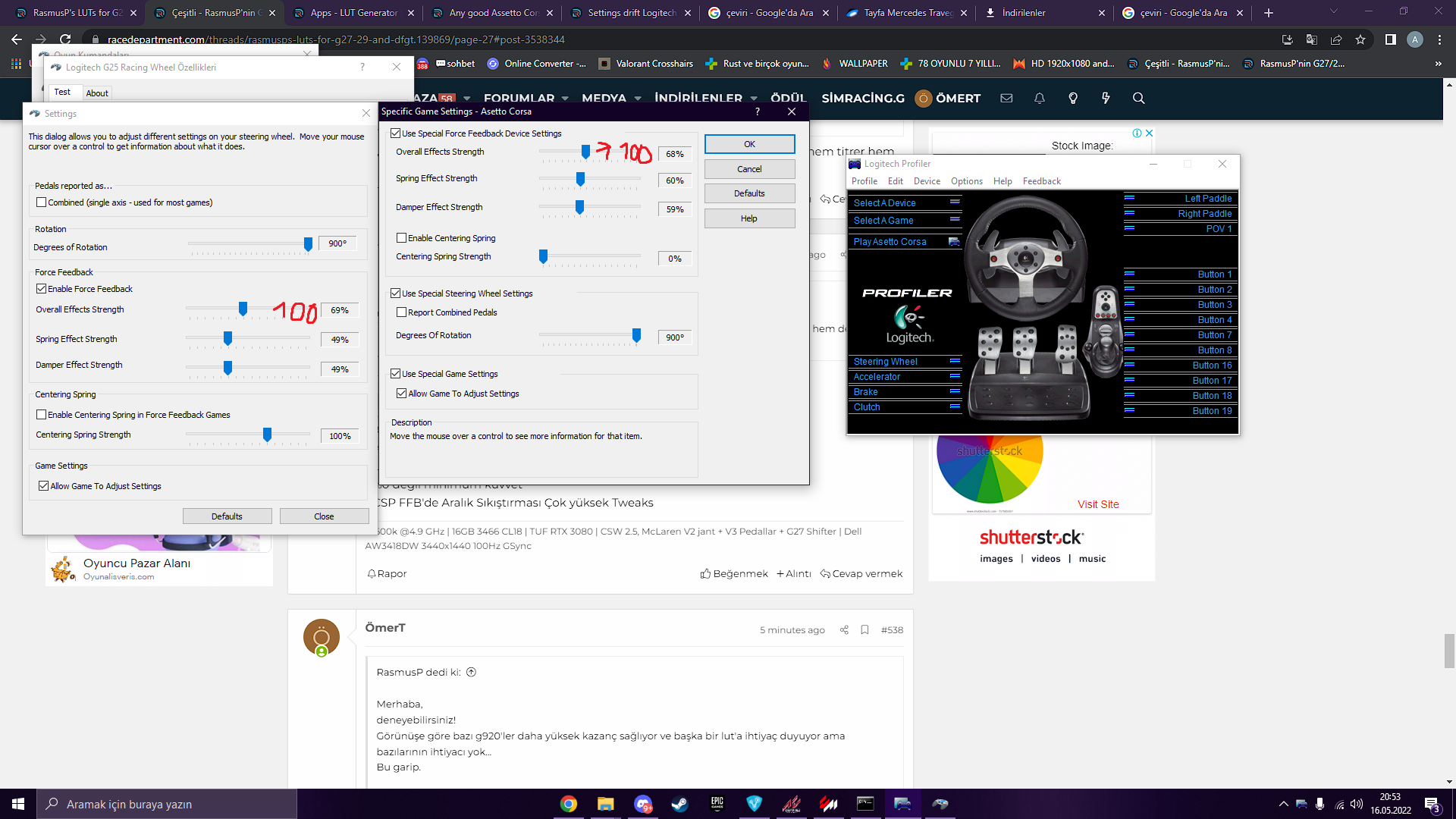Click the browser address bar
1456x819 pixels.
click(x=682, y=39)
